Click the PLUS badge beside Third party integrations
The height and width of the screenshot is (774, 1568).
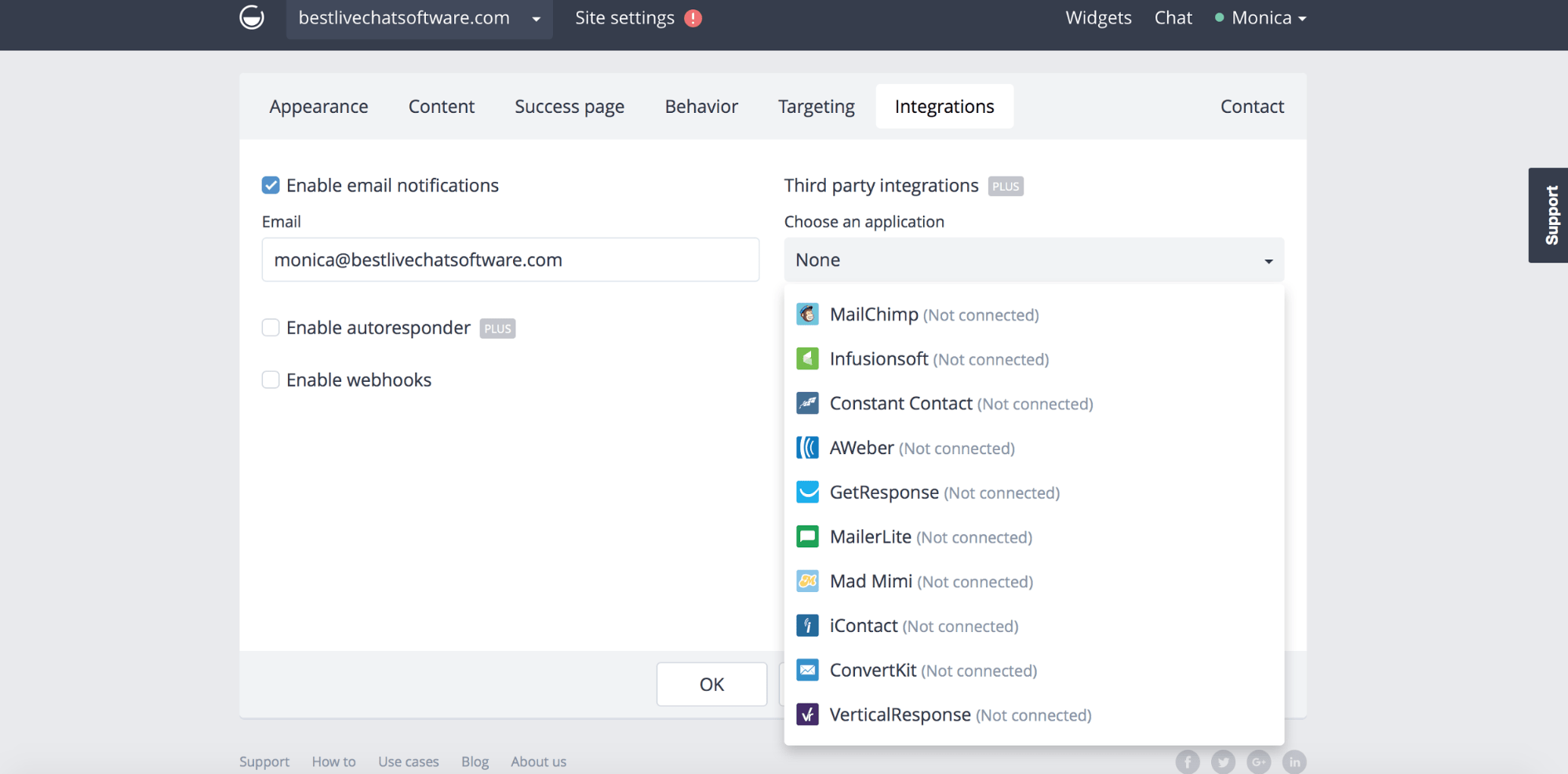[x=1006, y=187]
